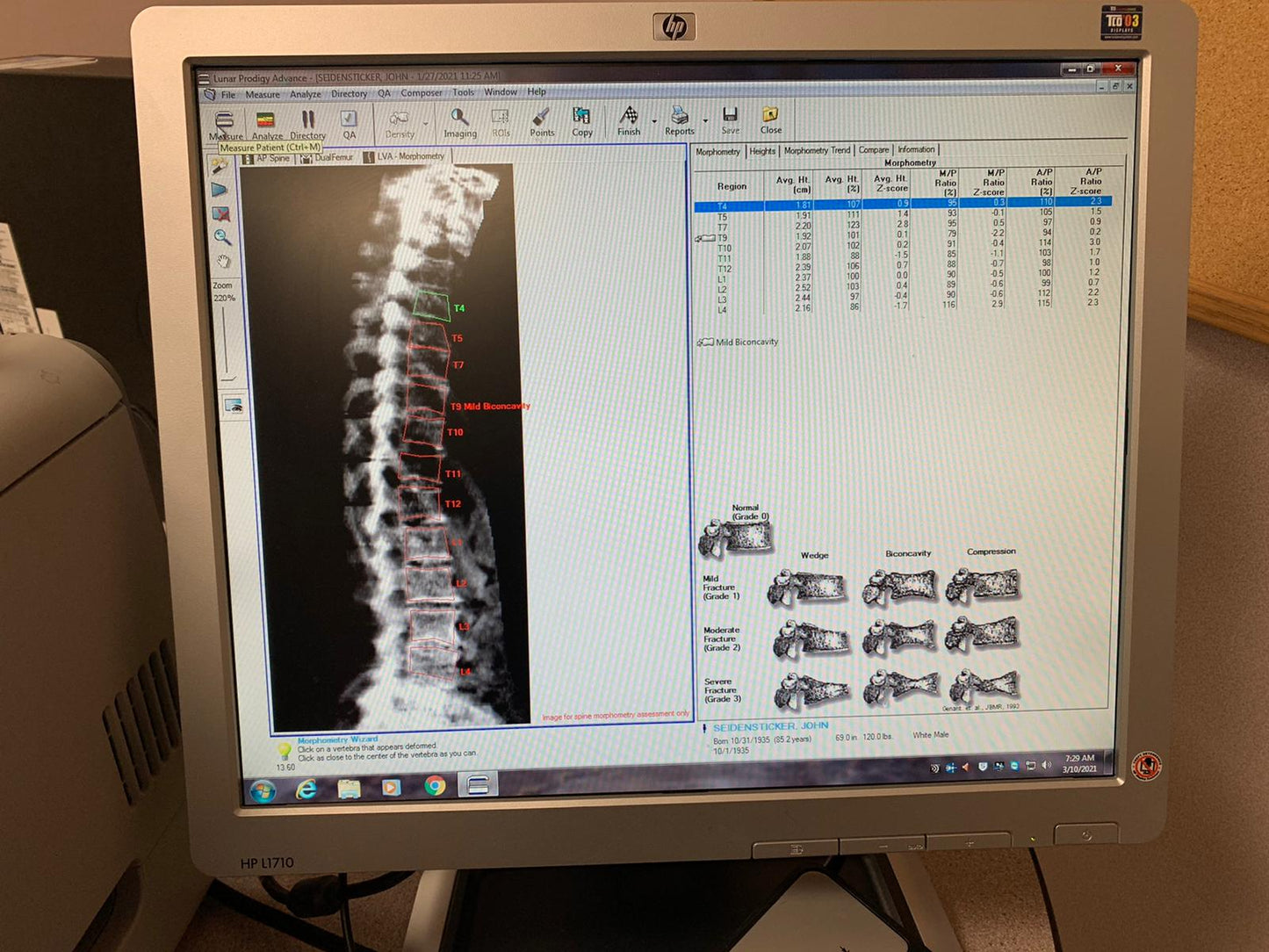Open the Morphometry Trend tab
The width and height of the screenshot is (1269, 952).
(x=817, y=151)
